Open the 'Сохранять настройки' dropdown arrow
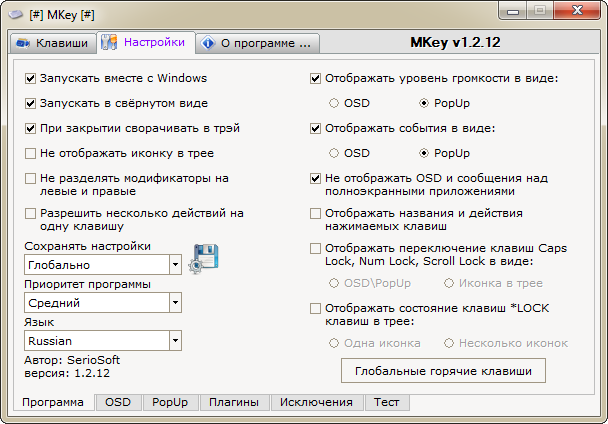Screen dimensions: 608x424 [x=175, y=265]
